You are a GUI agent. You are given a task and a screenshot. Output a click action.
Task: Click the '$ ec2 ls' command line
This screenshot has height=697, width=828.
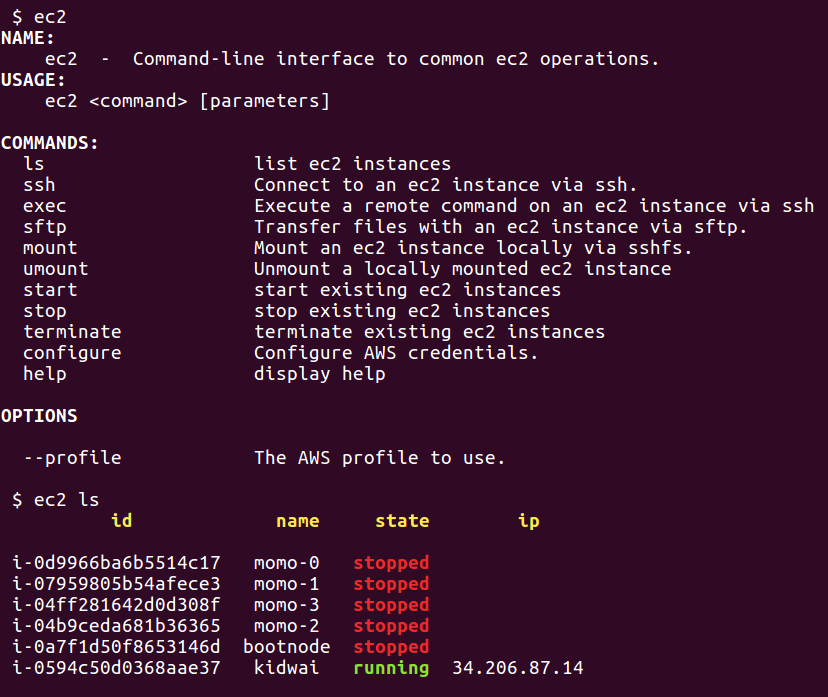tap(55, 500)
